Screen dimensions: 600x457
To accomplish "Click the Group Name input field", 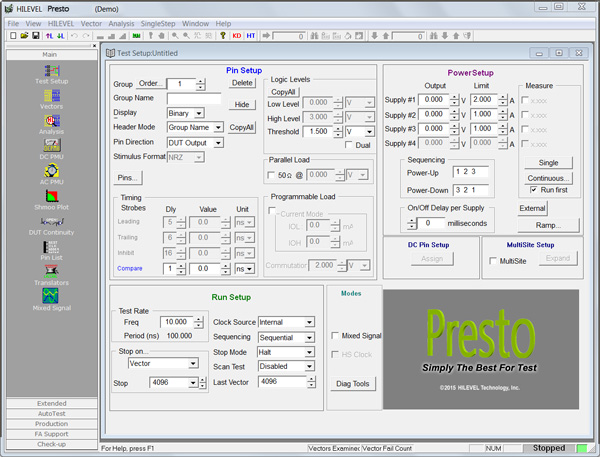I will (194, 98).
